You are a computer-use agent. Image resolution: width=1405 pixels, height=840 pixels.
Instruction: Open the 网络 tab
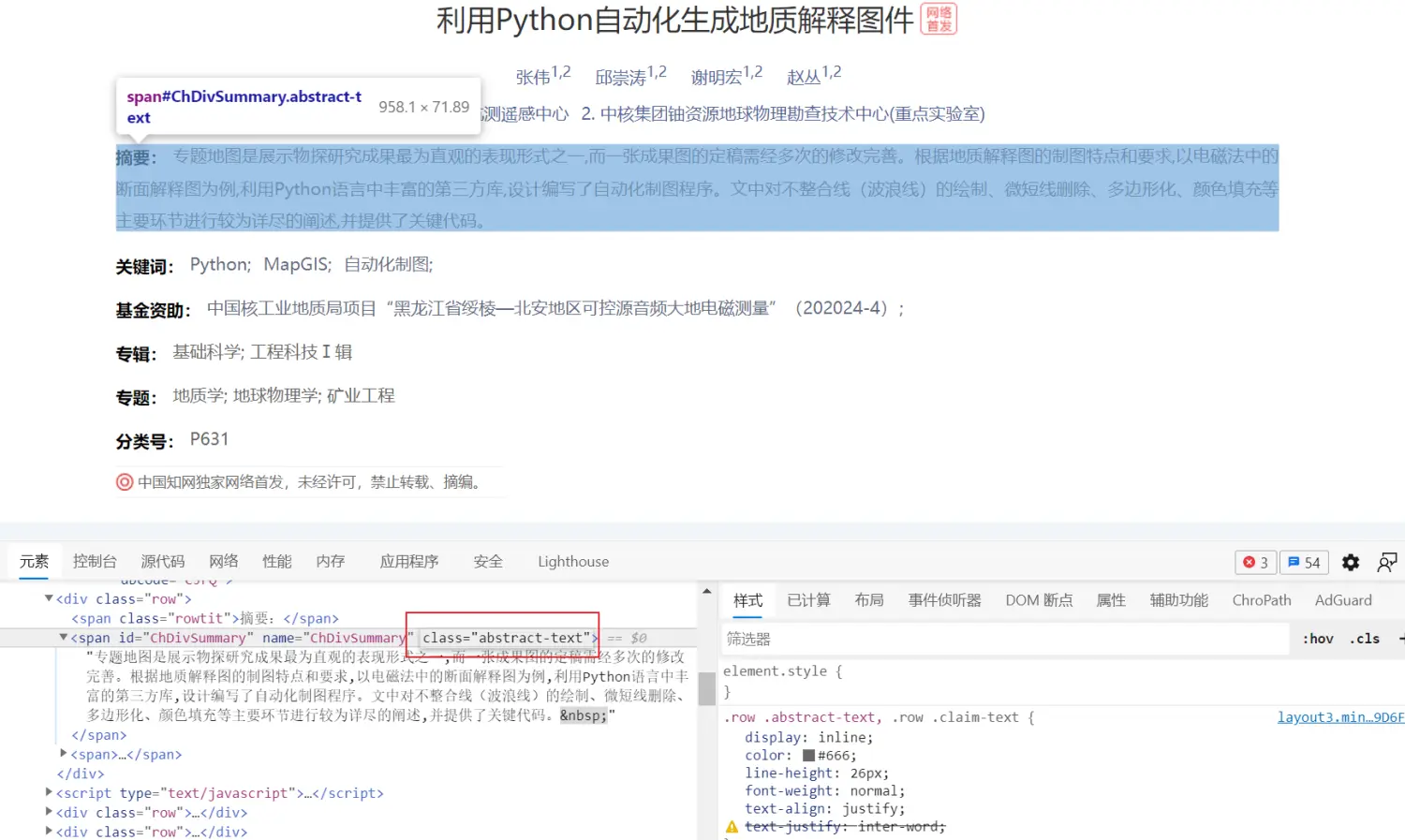(x=224, y=561)
